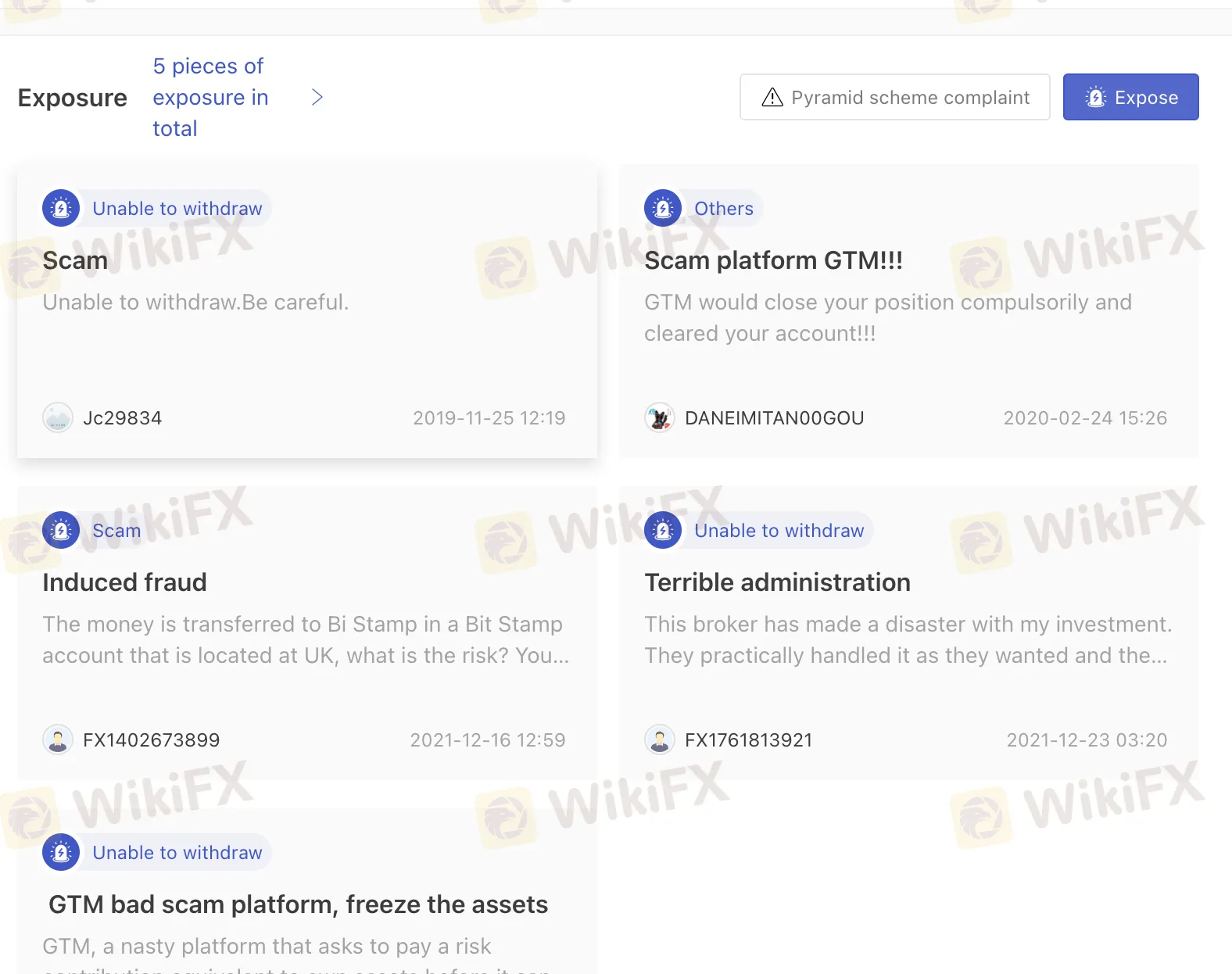Open 'GTM bad scam platform, freeze the assets' post
The width and height of the screenshot is (1232, 974).
coord(298,904)
